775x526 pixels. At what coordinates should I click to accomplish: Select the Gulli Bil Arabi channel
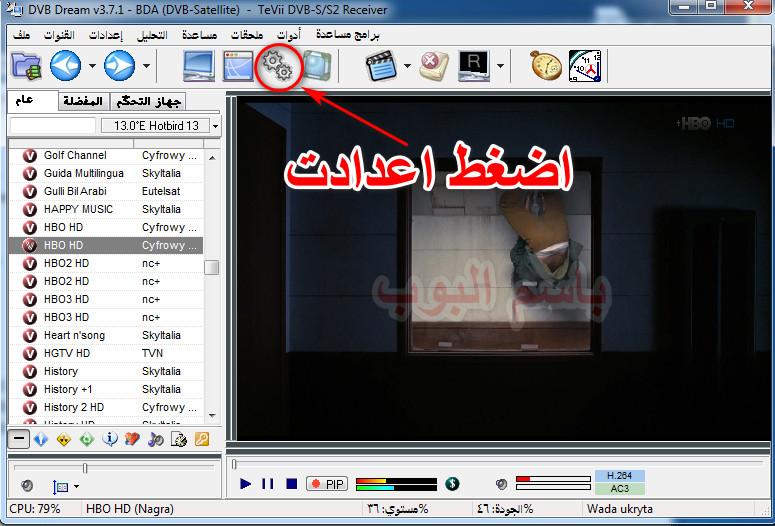(x=106, y=191)
